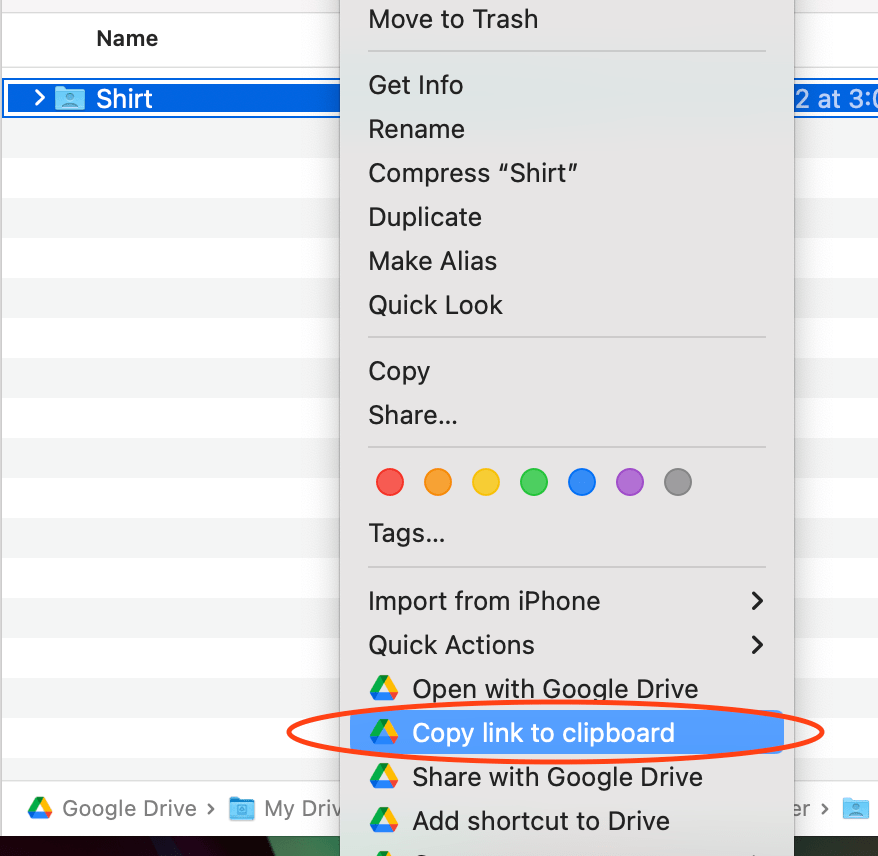
Task: Select "Copy link to clipboard"
Action: pos(543,733)
